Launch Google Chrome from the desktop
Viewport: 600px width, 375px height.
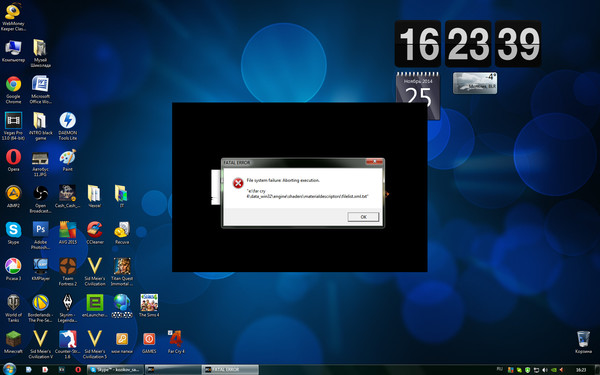[13, 90]
